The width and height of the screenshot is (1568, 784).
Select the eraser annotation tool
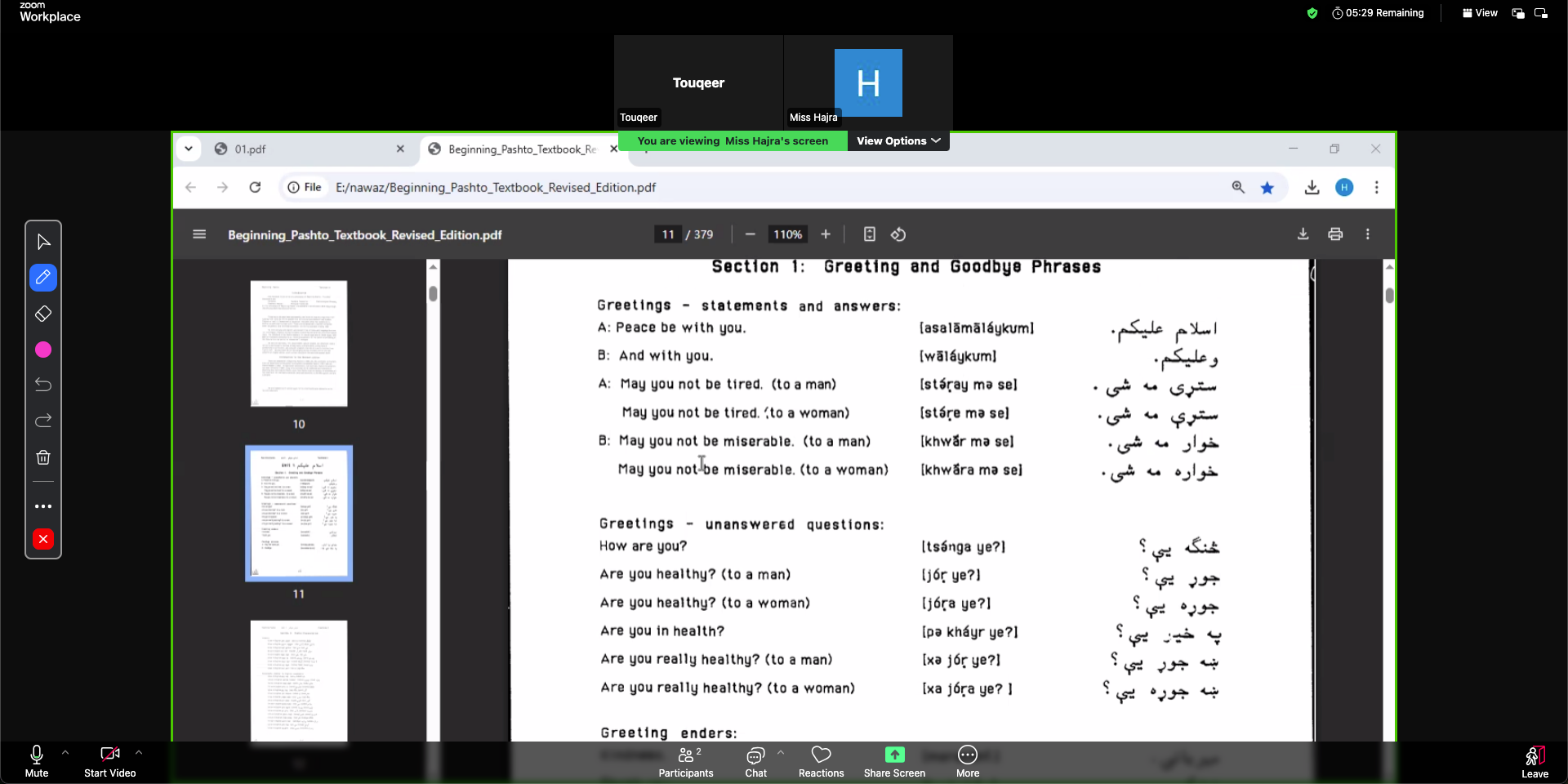pos(43,314)
